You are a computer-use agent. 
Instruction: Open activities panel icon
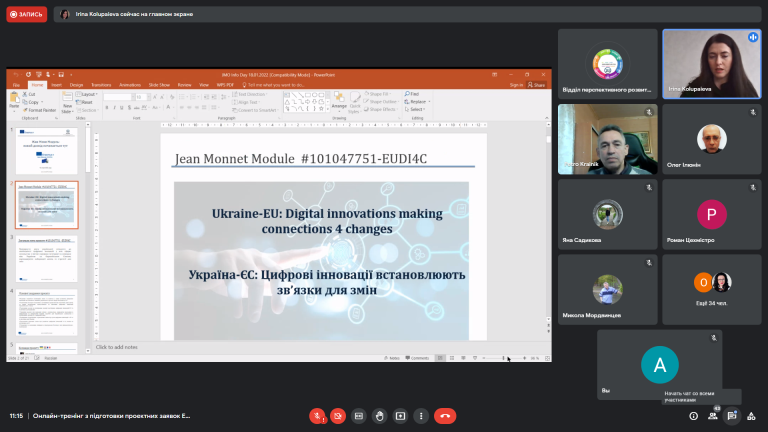tap(751, 416)
